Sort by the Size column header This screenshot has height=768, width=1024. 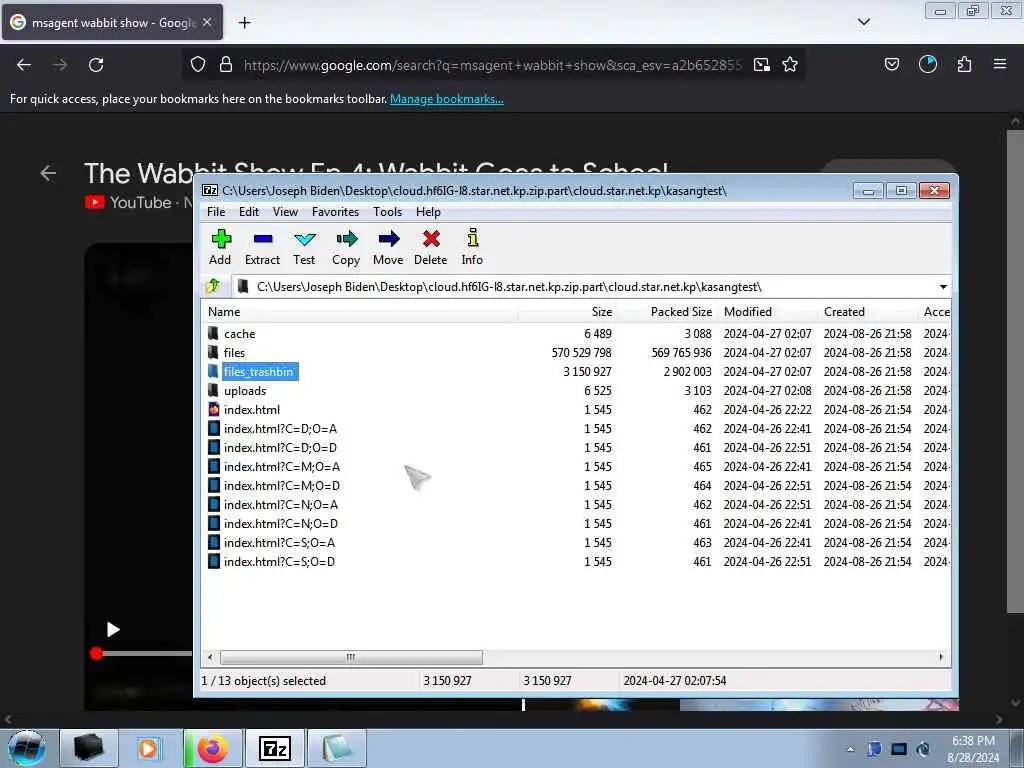click(x=567, y=312)
